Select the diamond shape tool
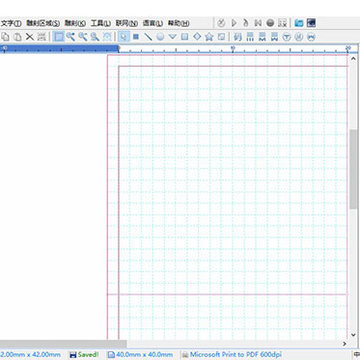 pos(197,37)
